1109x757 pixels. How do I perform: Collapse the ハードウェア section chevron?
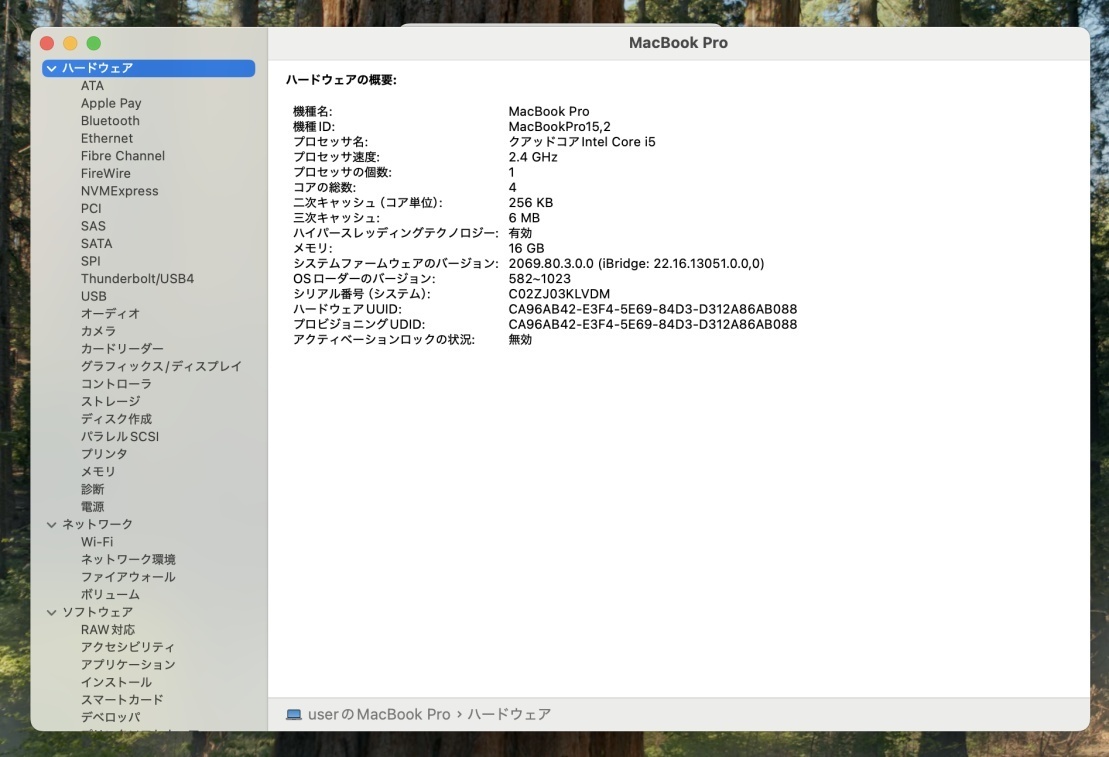(x=52, y=69)
